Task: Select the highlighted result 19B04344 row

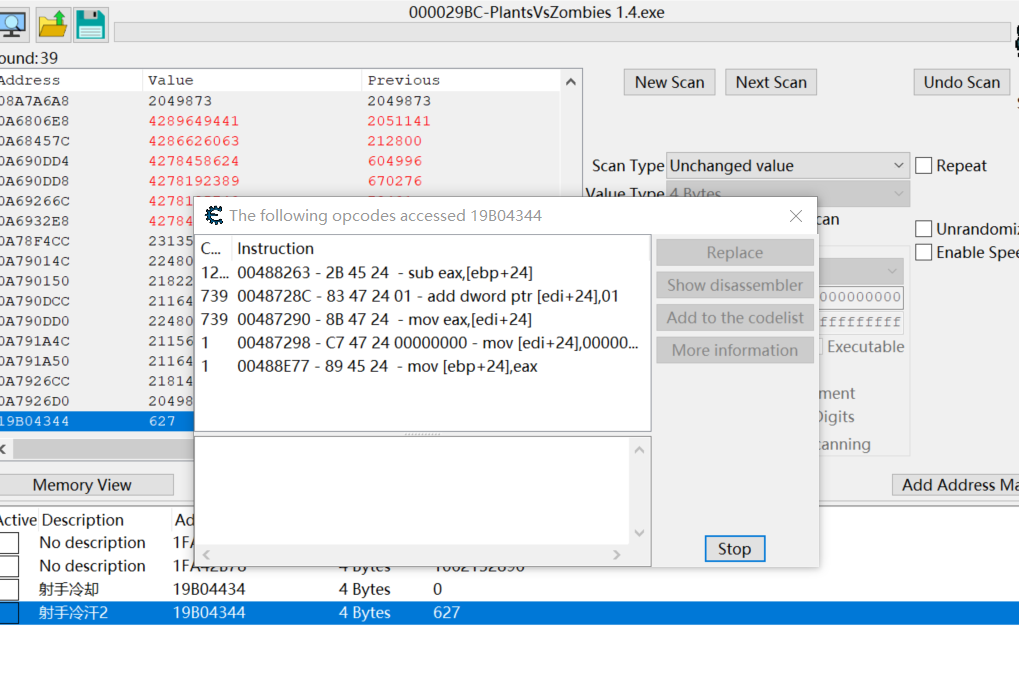Action: [x=97, y=421]
